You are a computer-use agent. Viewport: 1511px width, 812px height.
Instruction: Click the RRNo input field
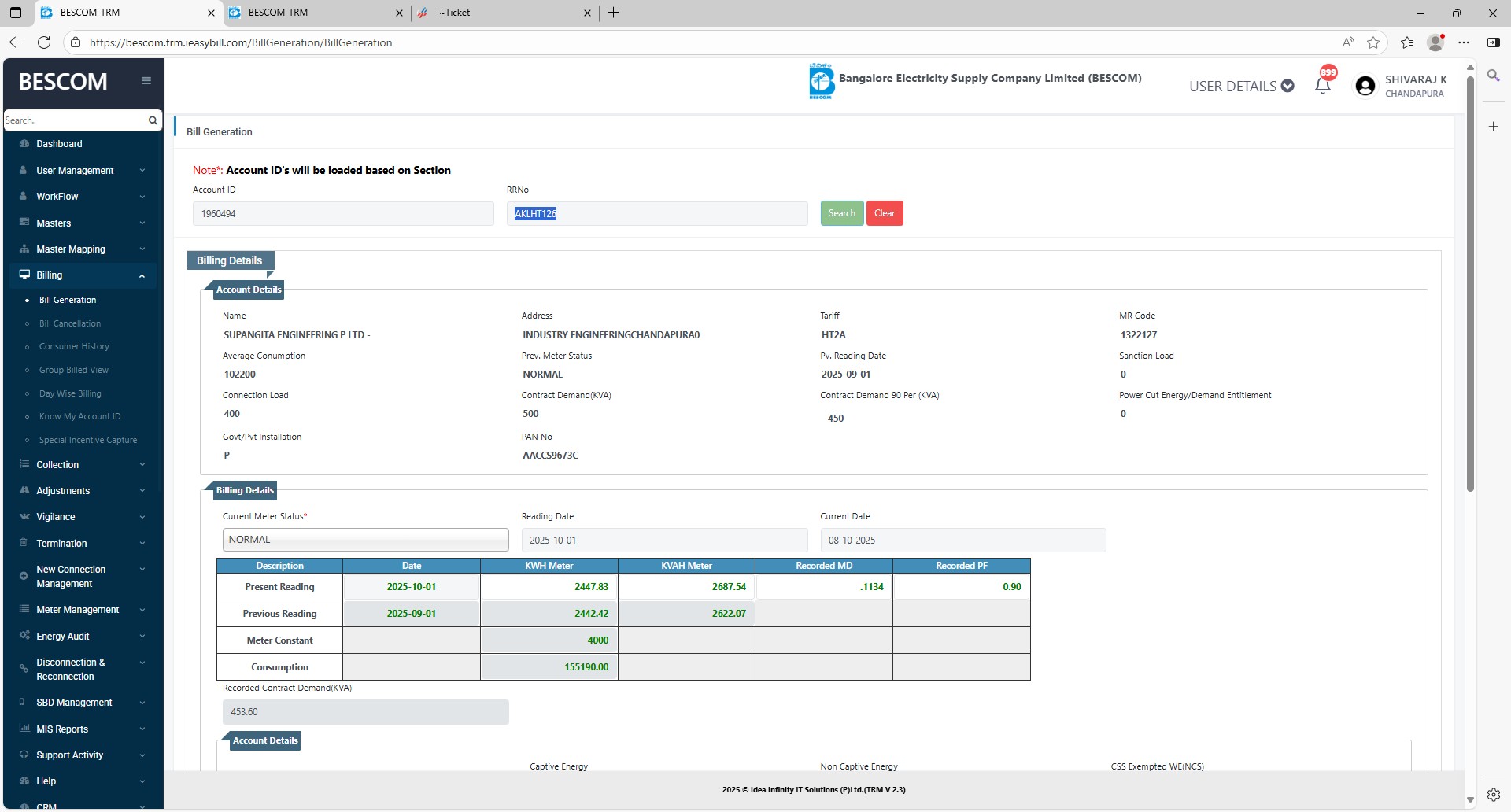tap(657, 214)
